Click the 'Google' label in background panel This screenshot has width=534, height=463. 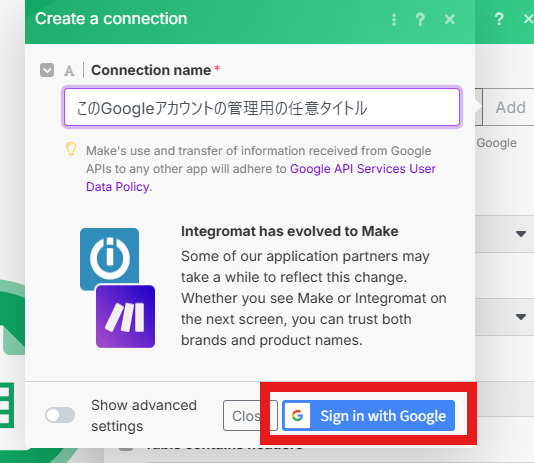(497, 143)
